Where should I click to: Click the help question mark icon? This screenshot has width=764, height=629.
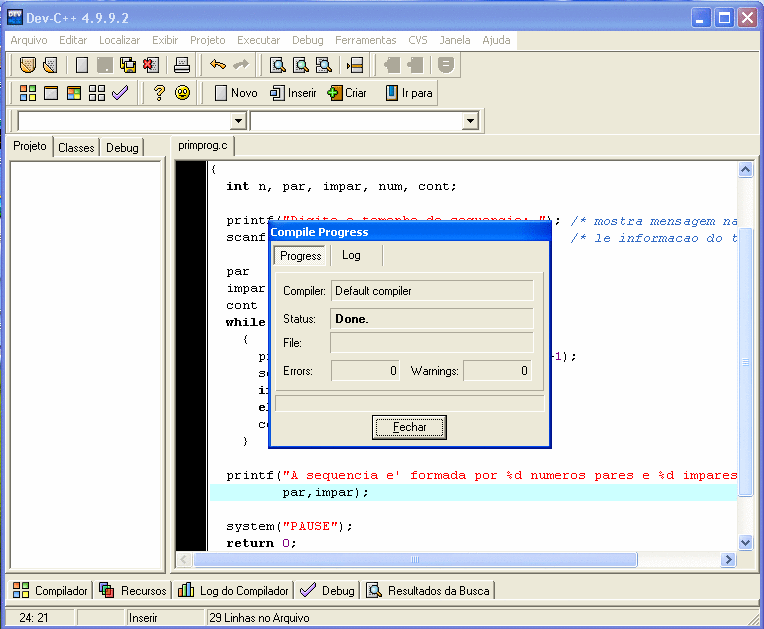158,93
